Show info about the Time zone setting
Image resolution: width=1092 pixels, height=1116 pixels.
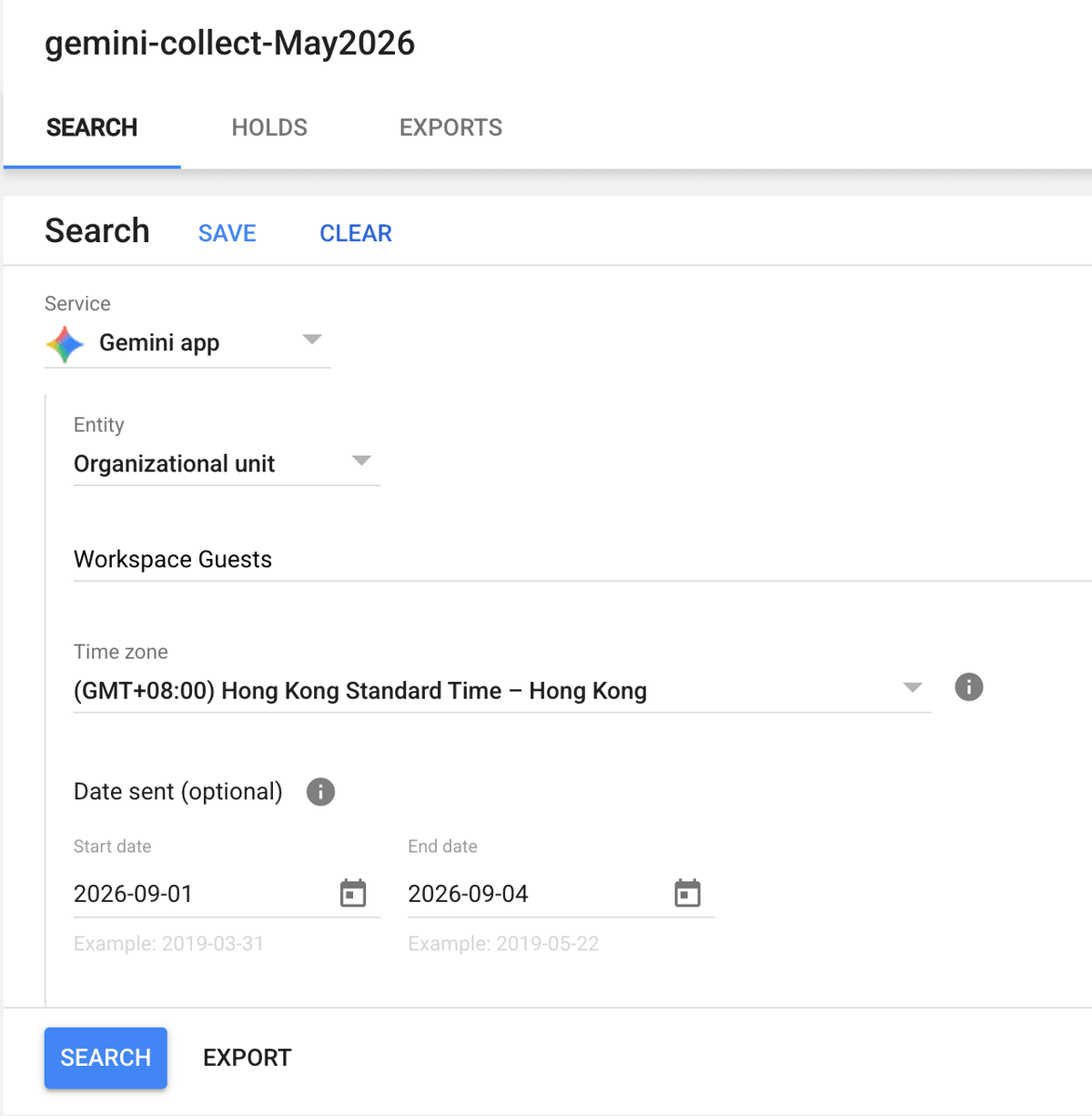pyautogui.click(x=969, y=687)
